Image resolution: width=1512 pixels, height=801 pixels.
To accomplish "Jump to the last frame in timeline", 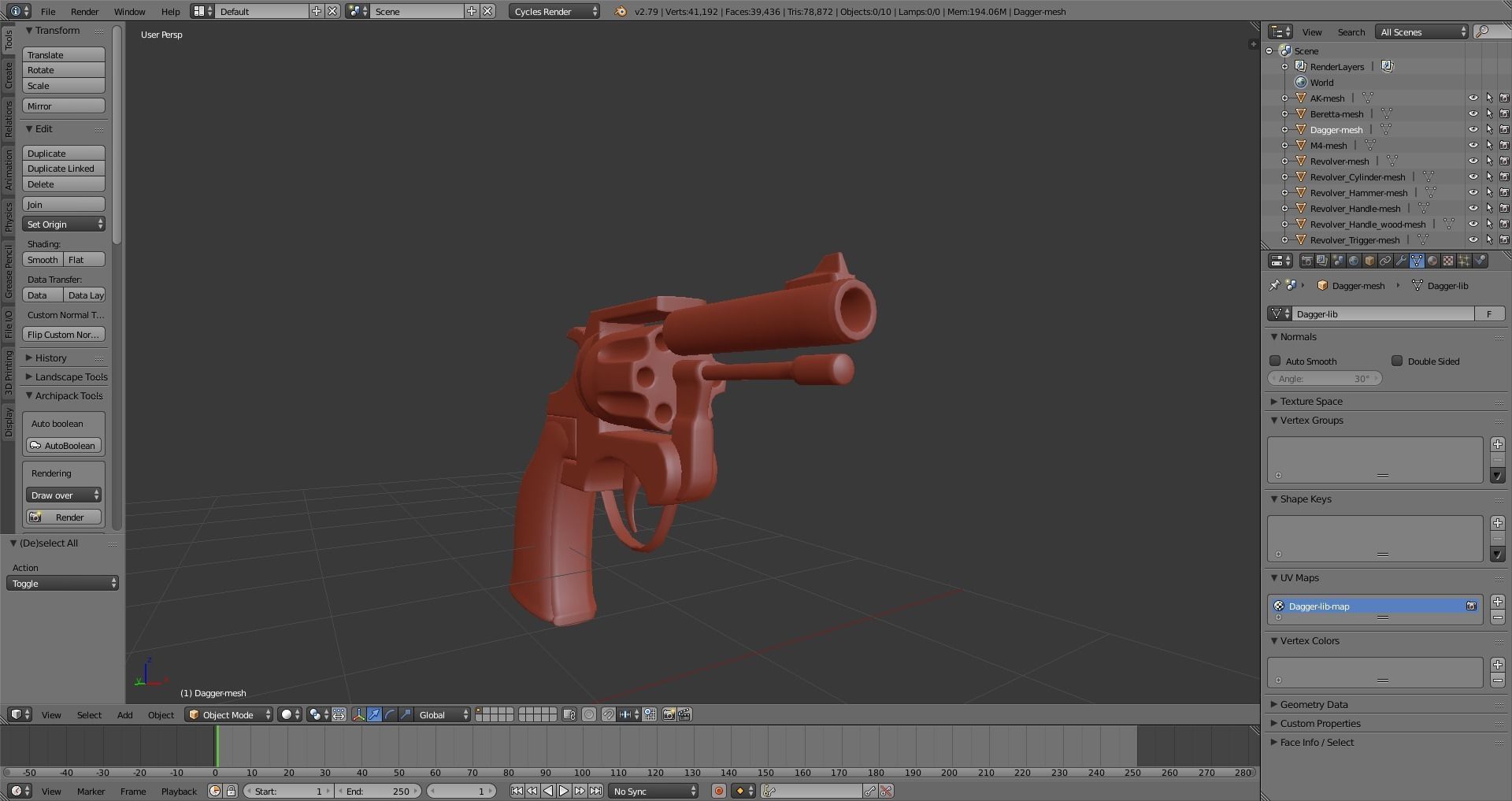I will click(x=595, y=791).
